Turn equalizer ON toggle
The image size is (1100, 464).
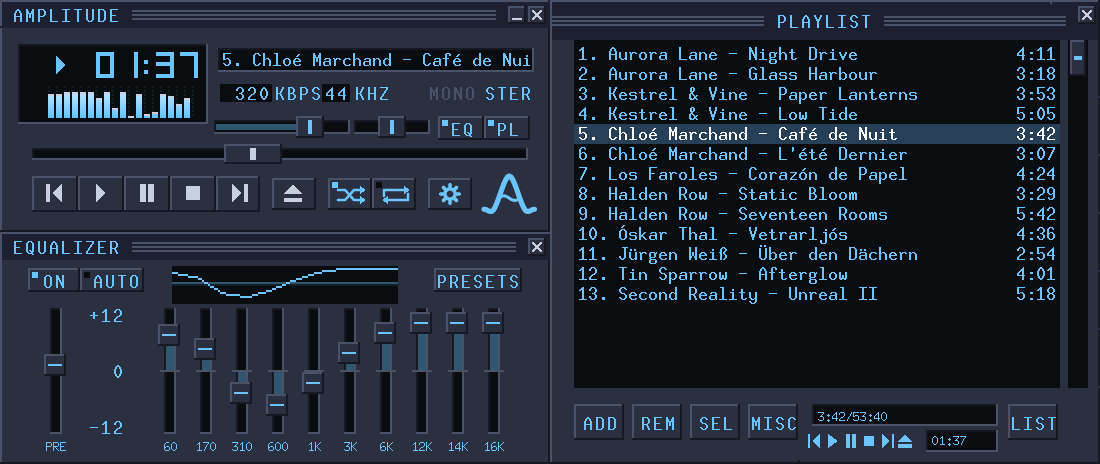[x=53, y=280]
